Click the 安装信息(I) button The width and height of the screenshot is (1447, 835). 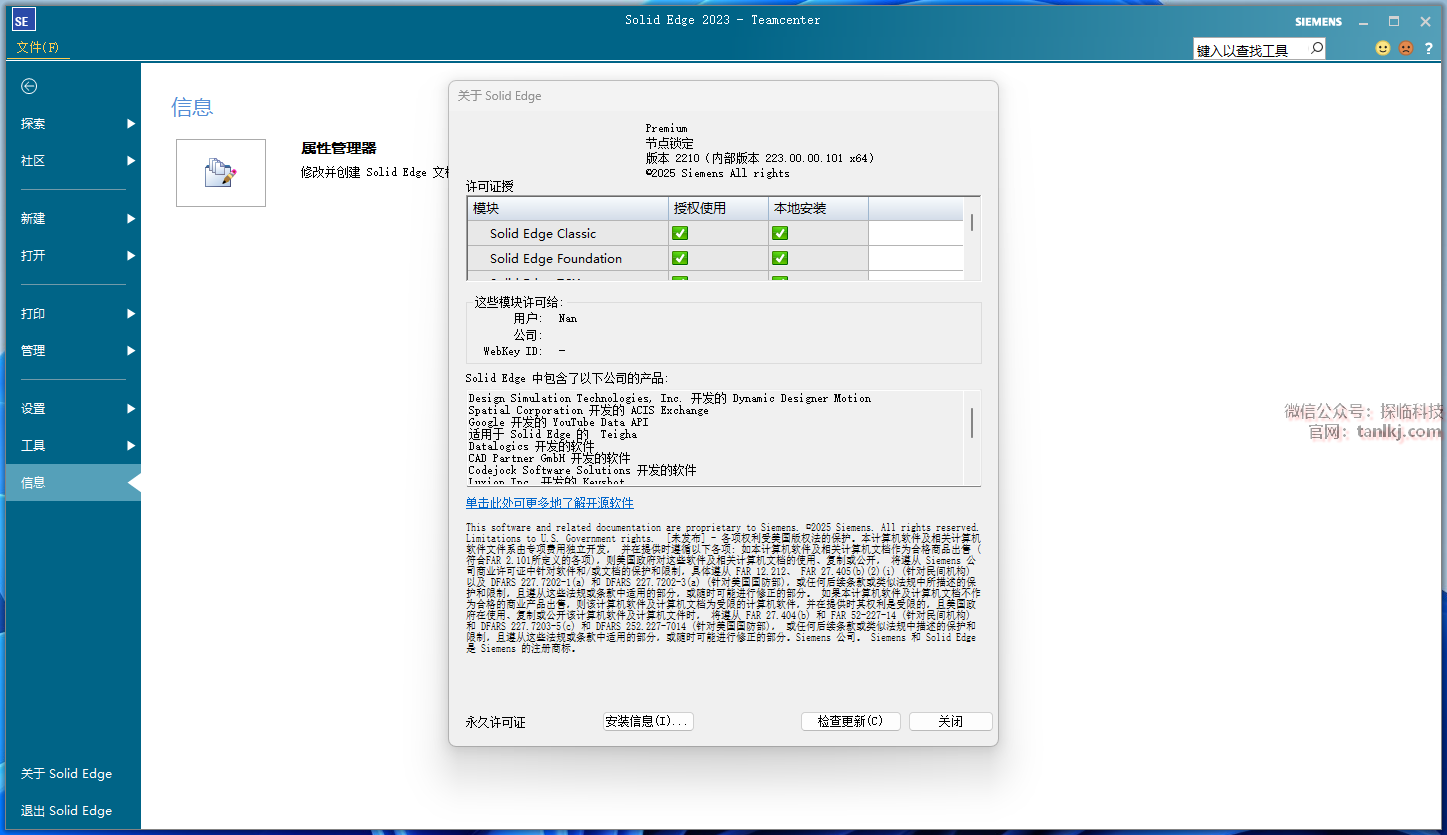[x=647, y=721]
